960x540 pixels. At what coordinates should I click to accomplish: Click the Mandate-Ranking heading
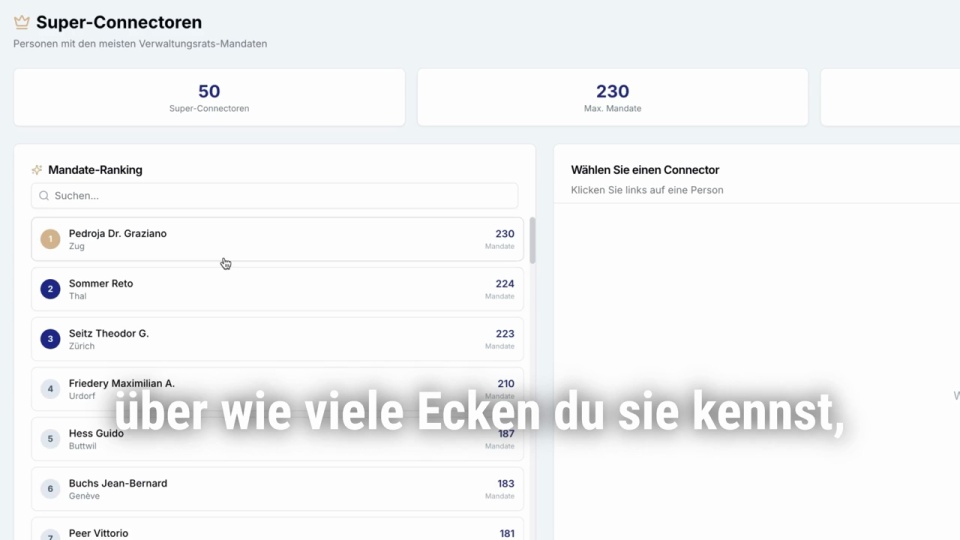[x=95, y=170]
